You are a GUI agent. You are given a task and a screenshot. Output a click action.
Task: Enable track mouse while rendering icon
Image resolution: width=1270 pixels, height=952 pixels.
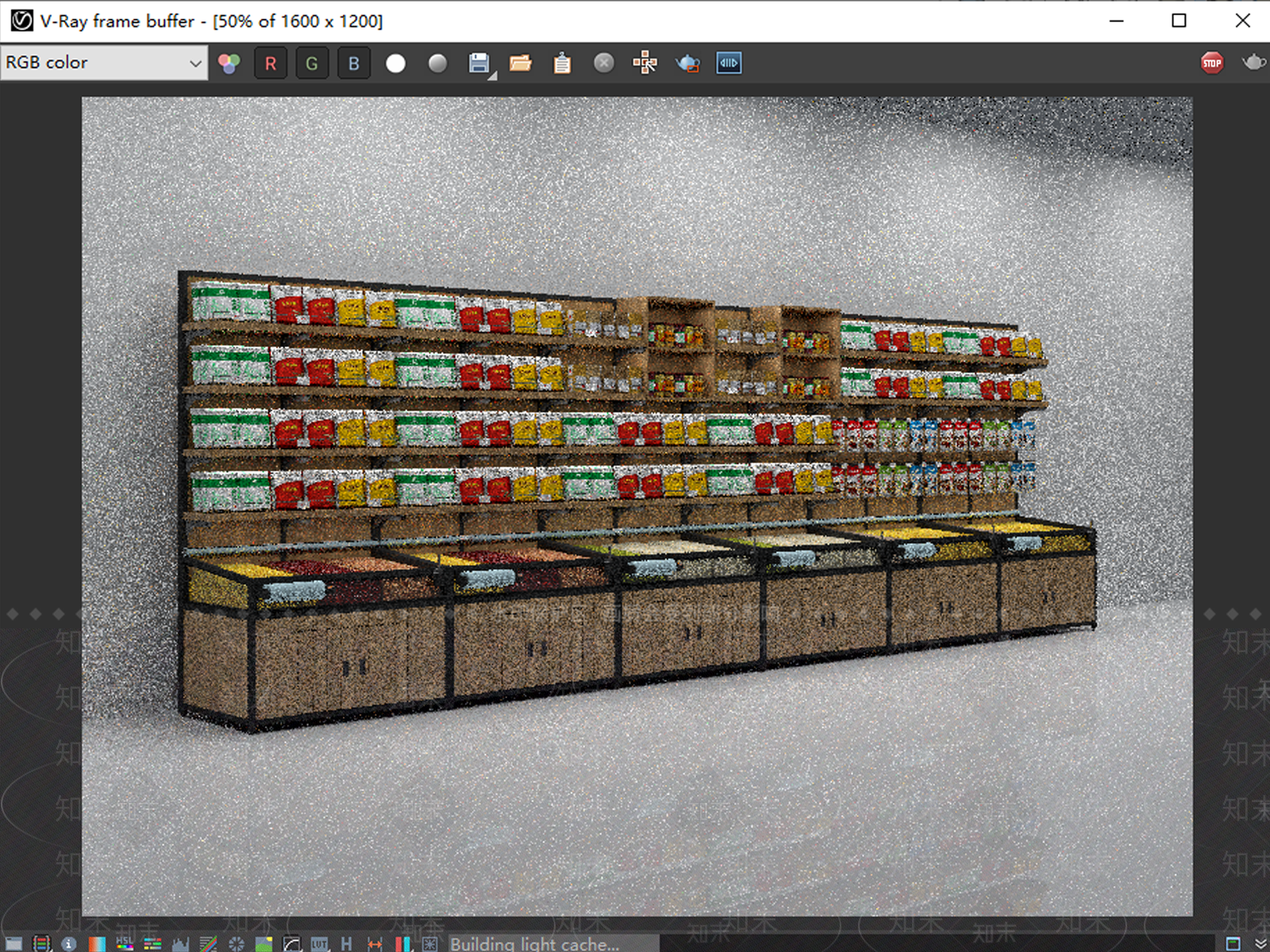point(645,63)
